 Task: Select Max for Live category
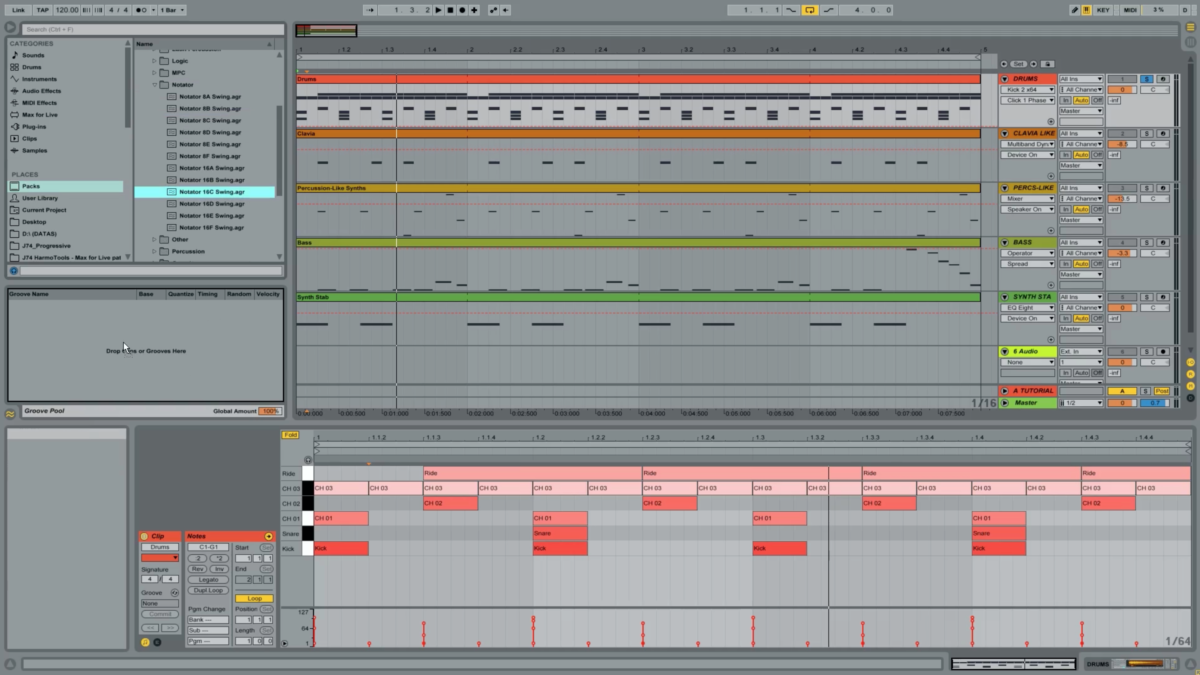(x=40, y=114)
